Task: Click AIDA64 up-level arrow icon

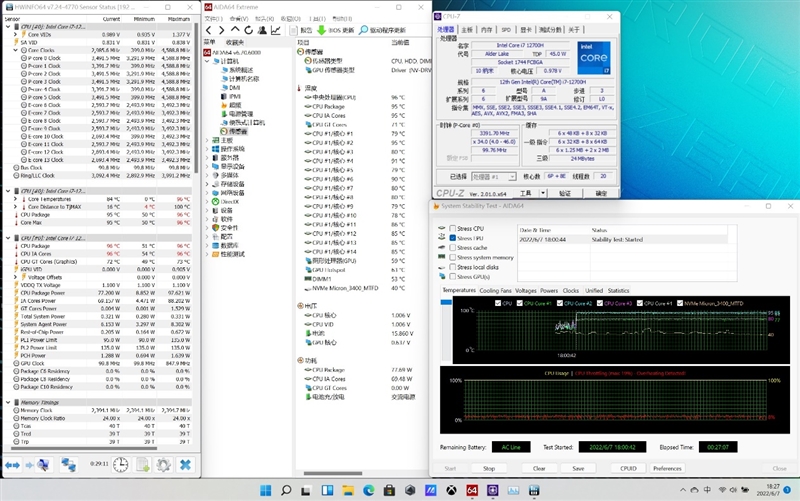Action: click(x=235, y=30)
